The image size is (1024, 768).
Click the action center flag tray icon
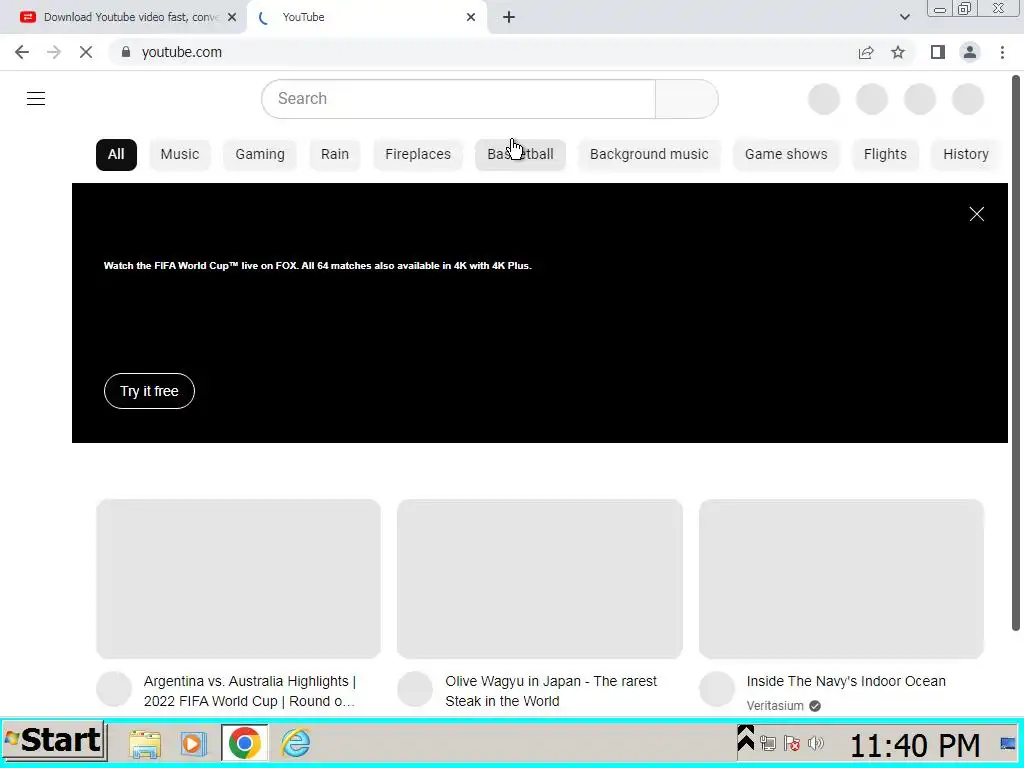[x=792, y=743]
